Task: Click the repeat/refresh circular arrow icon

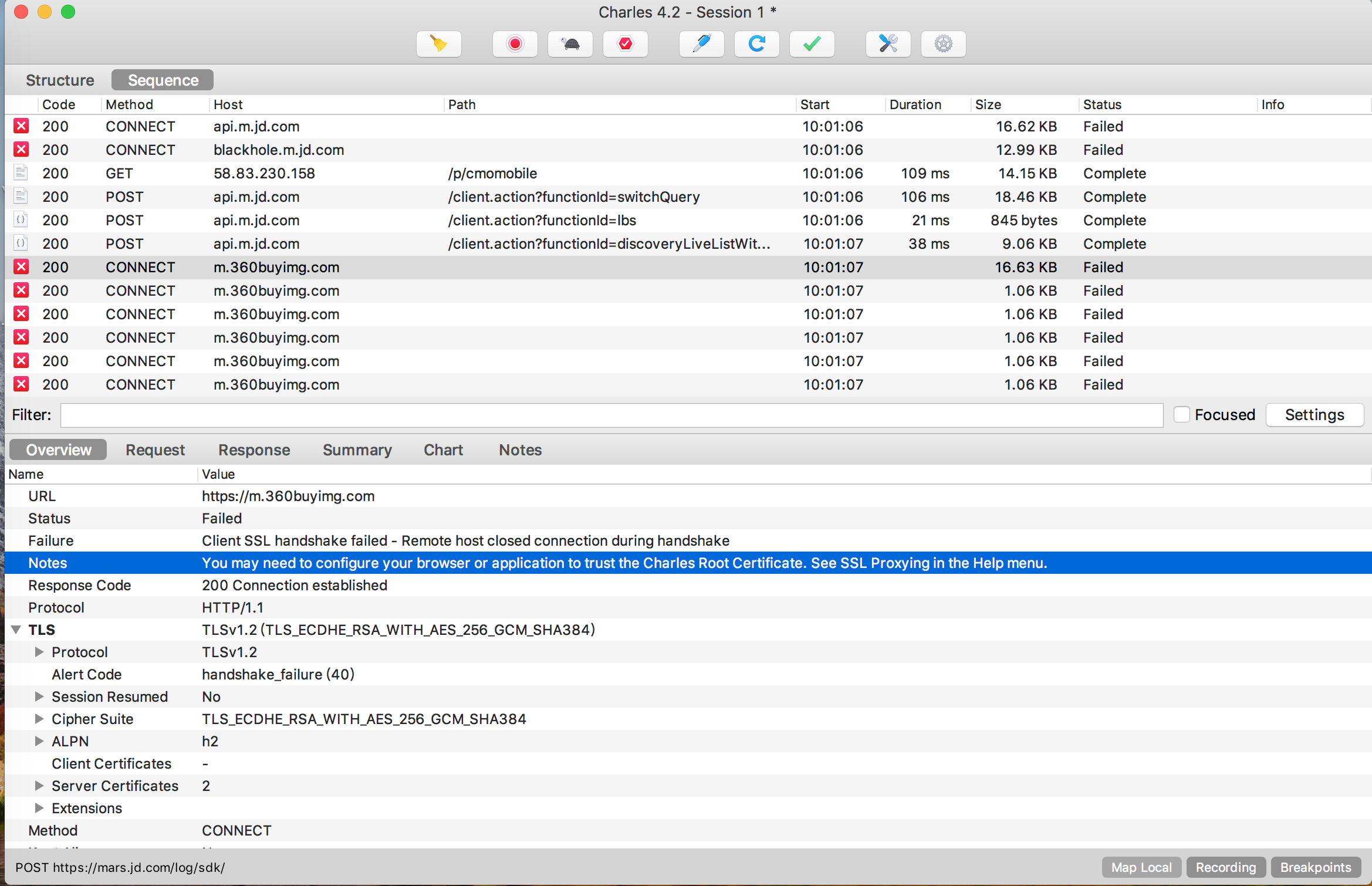Action: tap(757, 43)
